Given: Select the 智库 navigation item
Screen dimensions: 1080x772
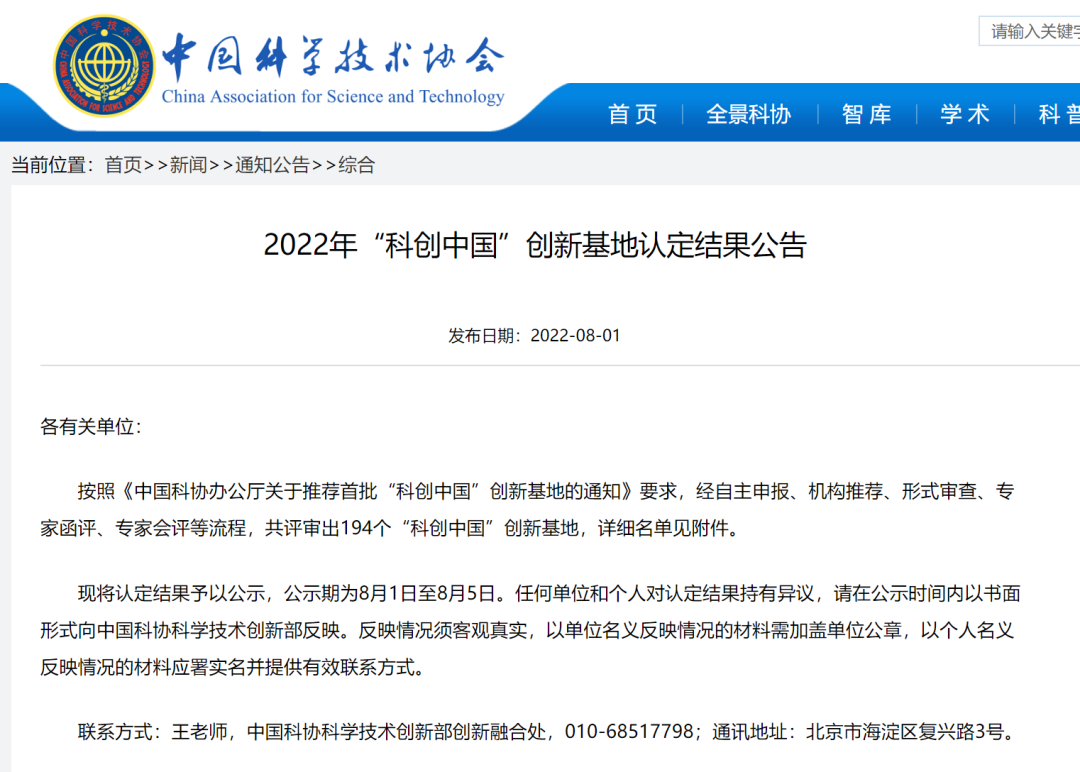Looking at the screenshot, I should coord(866,114).
